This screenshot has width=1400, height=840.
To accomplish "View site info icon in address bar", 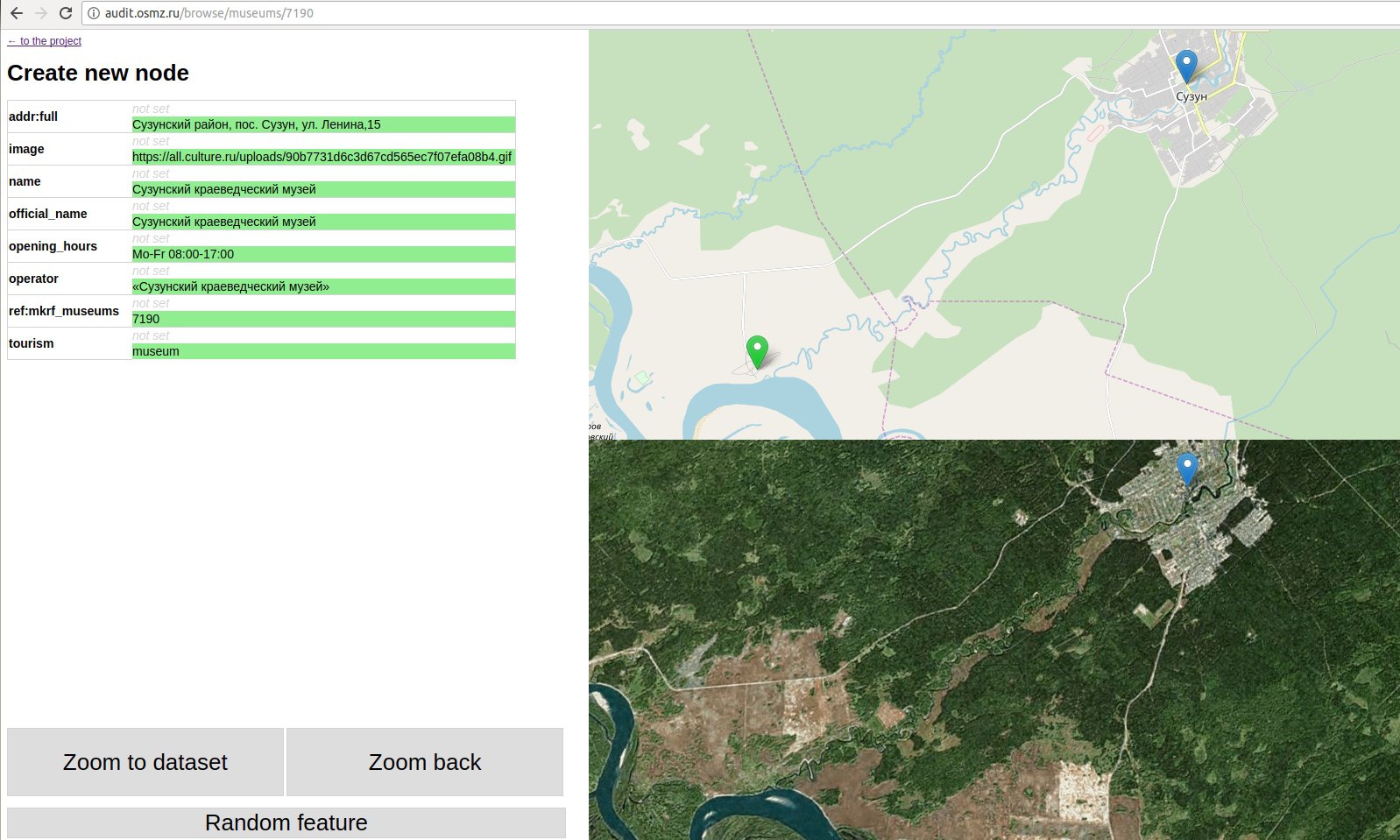I will (x=94, y=13).
